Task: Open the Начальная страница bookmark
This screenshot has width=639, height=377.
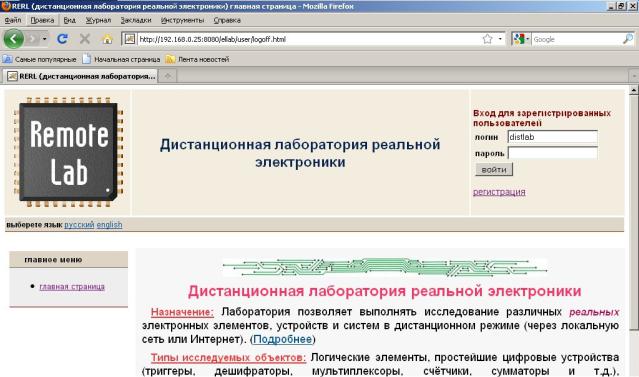Action: click(x=121, y=60)
